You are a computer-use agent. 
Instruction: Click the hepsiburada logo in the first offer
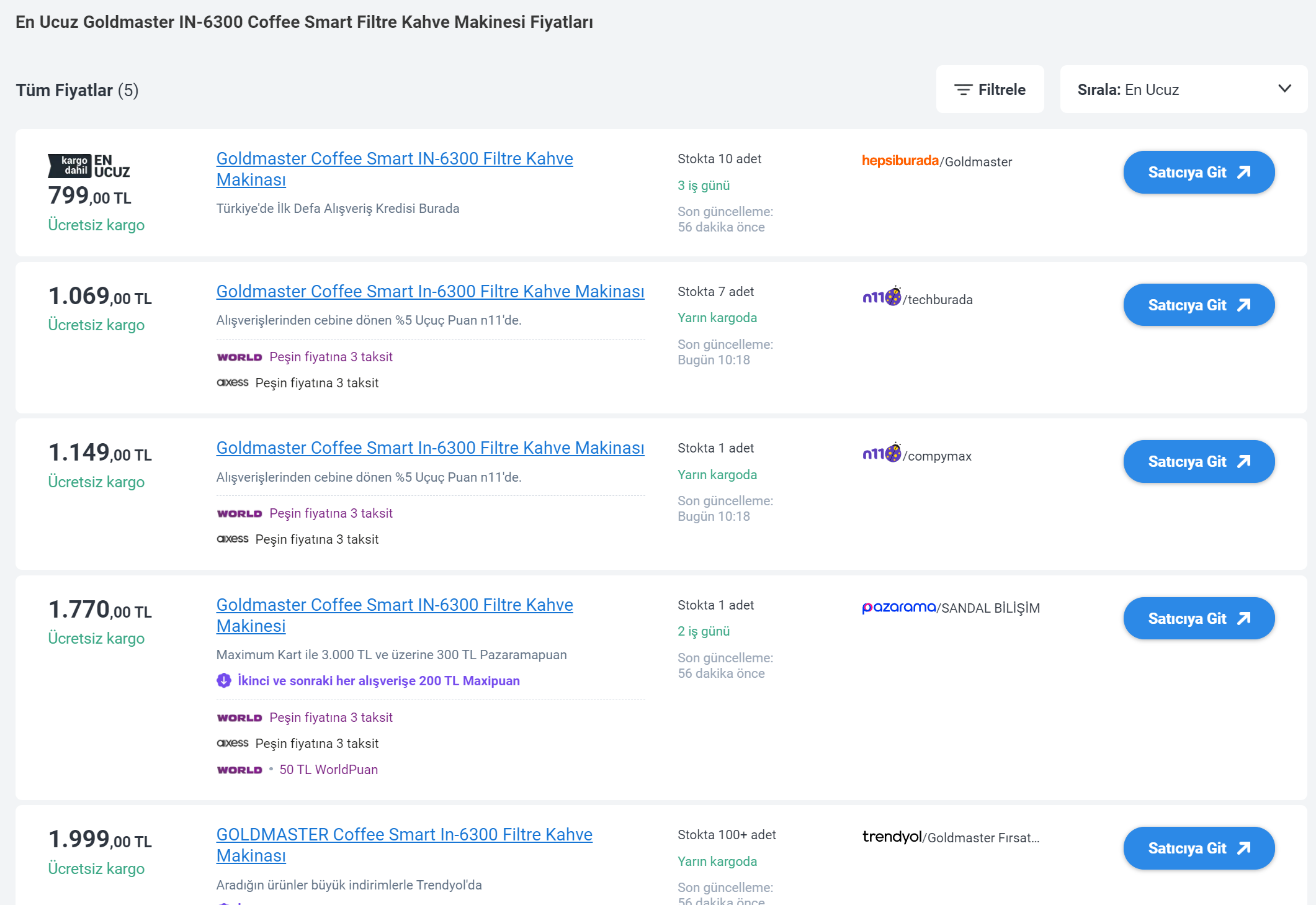900,160
